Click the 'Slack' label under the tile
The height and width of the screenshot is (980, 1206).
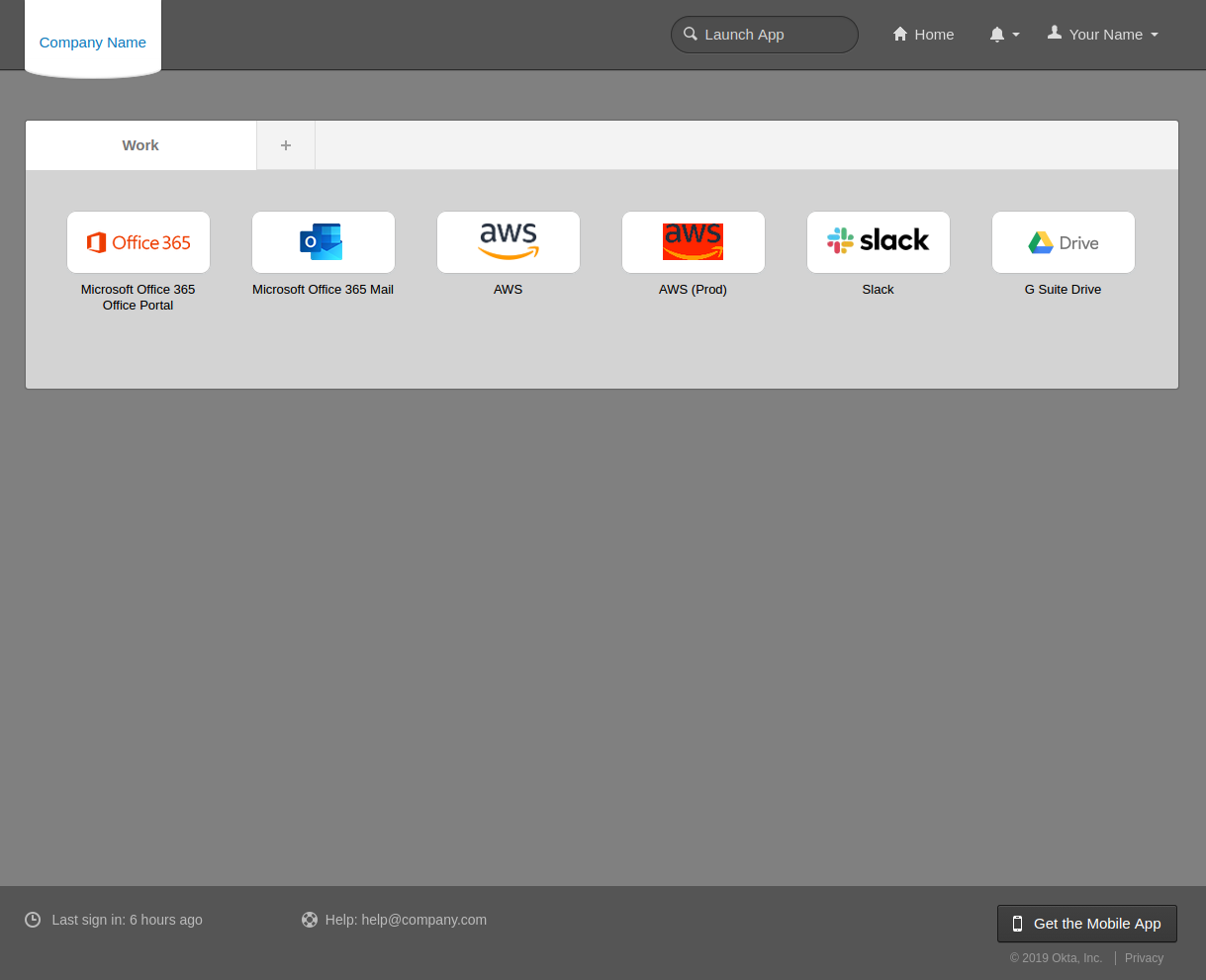click(x=879, y=290)
